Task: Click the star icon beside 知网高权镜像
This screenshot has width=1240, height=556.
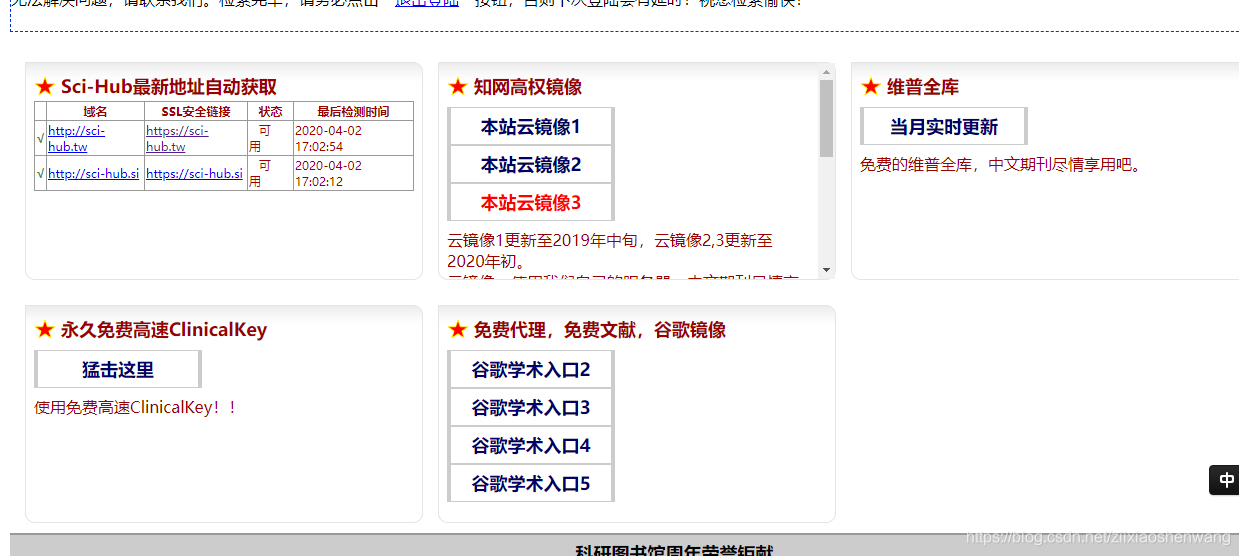Action: click(x=458, y=87)
